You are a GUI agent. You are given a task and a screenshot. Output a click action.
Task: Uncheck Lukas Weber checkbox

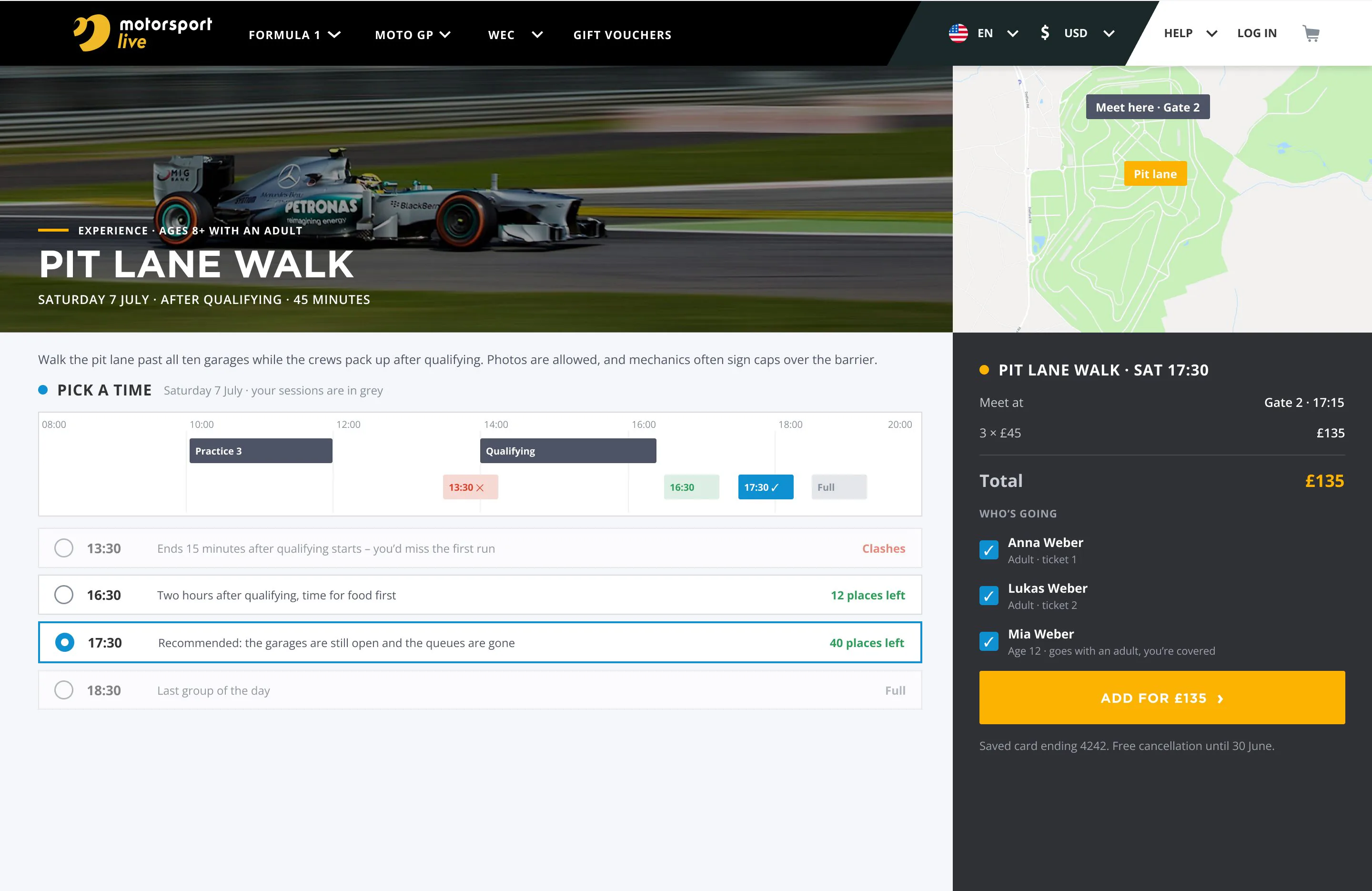pyautogui.click(x=989, y=595)
